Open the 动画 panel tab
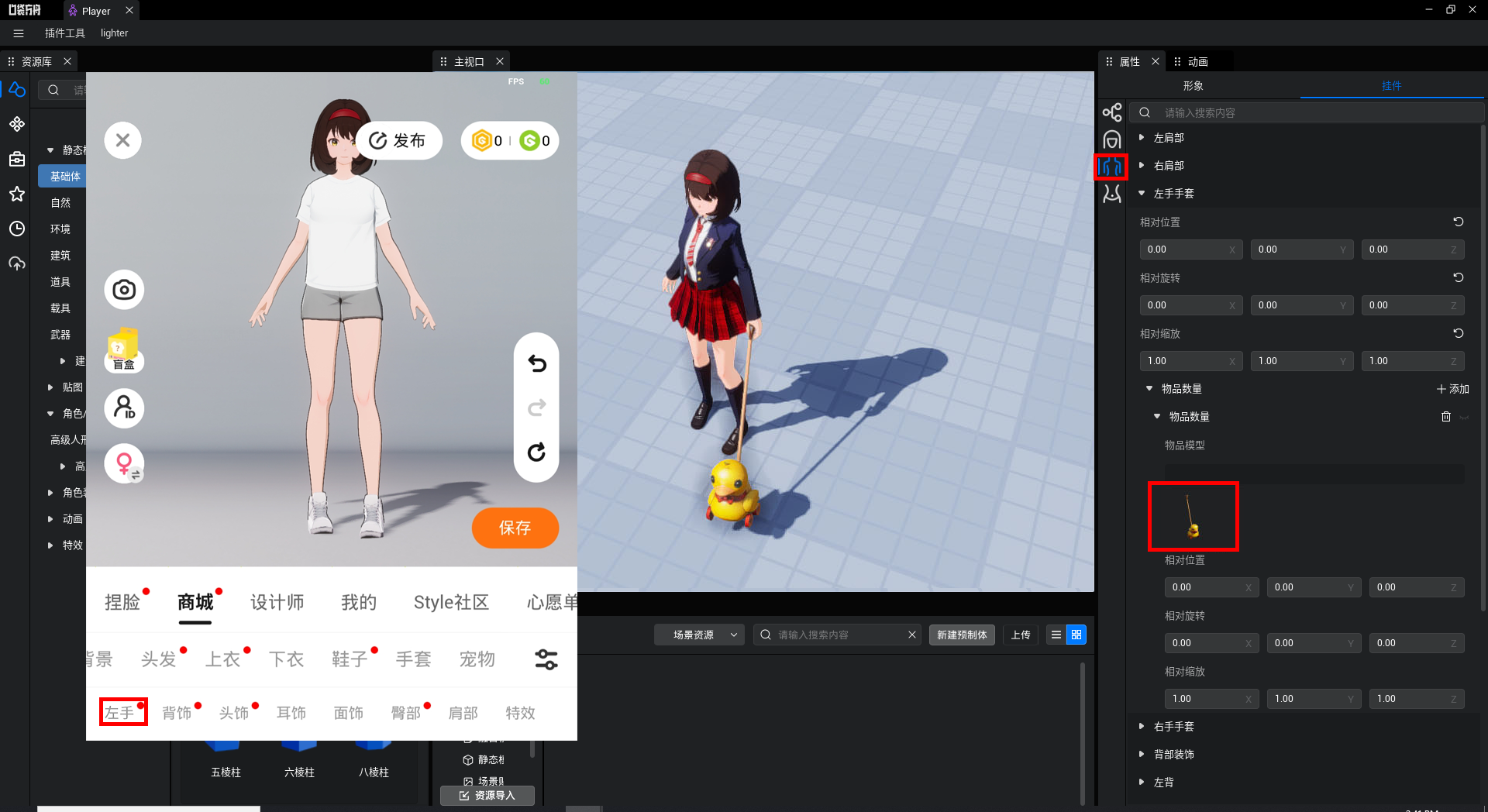1488x812 pixels. pos(1197,61)
